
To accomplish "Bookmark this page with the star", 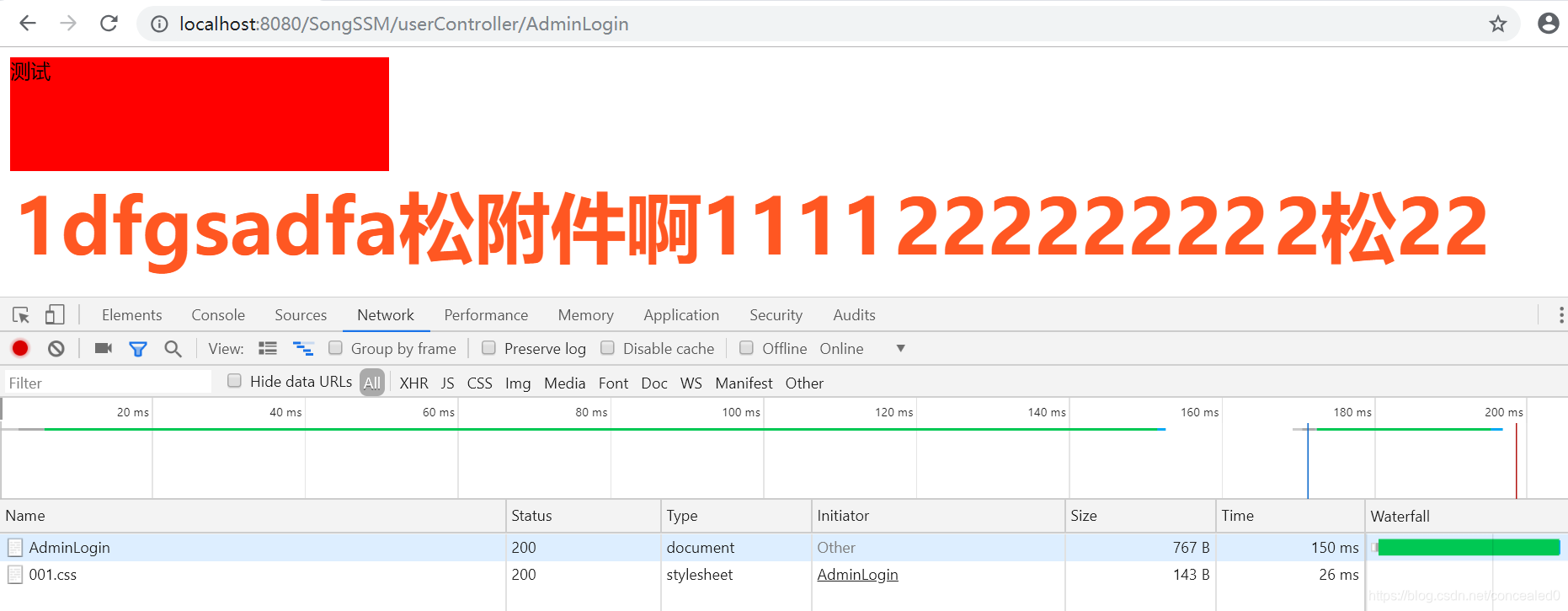I will (x=1497, y=24).
